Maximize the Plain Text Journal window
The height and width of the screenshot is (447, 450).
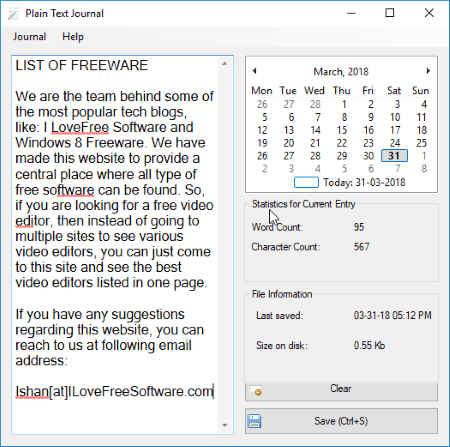[390, 13]
